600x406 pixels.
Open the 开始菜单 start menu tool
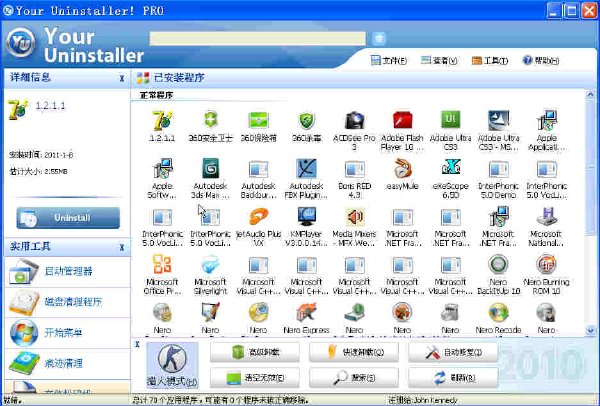67,333
